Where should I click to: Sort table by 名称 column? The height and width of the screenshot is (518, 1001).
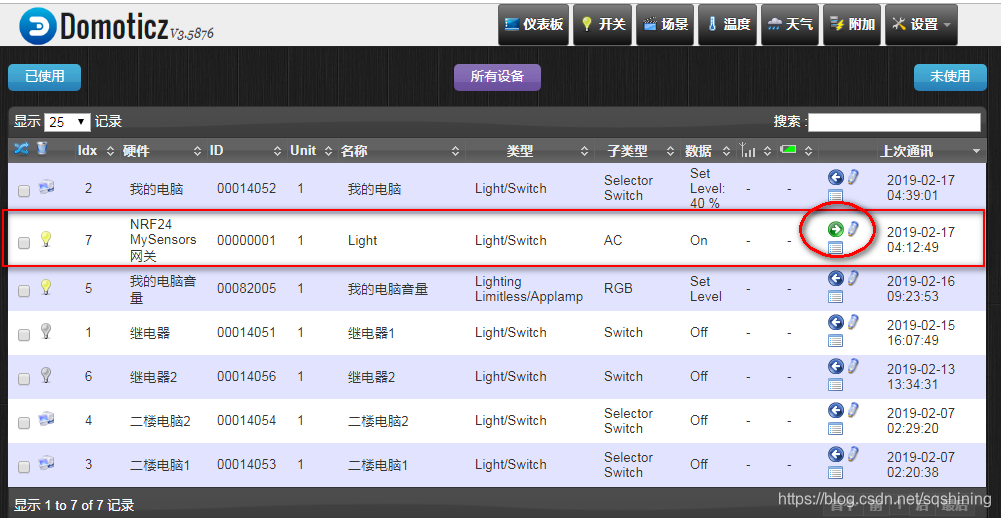400,151
